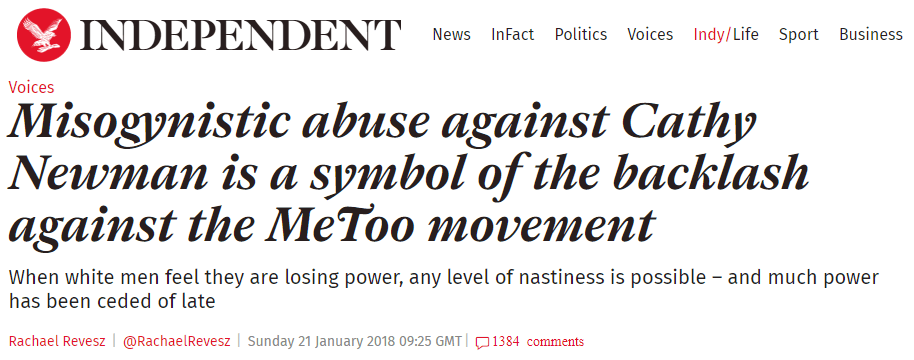
Task: Select the Politics navigation item
Action: (581, 35)
